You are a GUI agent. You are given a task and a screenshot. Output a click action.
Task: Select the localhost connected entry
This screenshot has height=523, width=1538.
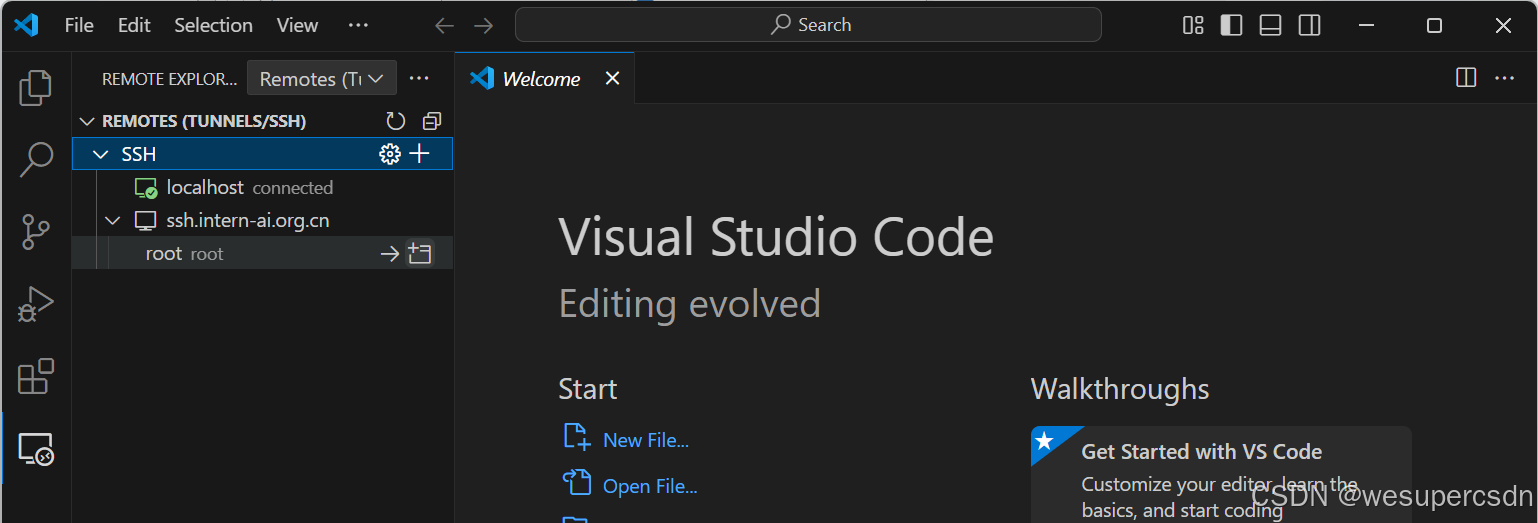pyautogui.click(x=262, y=187)
